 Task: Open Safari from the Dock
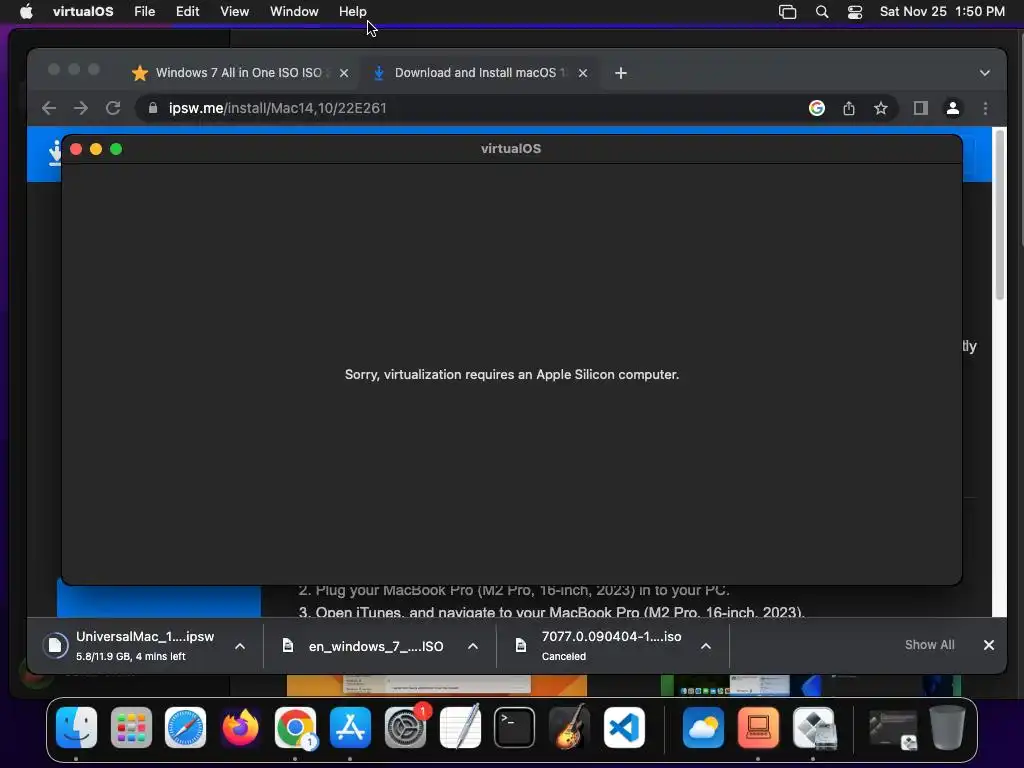(185, 728)
